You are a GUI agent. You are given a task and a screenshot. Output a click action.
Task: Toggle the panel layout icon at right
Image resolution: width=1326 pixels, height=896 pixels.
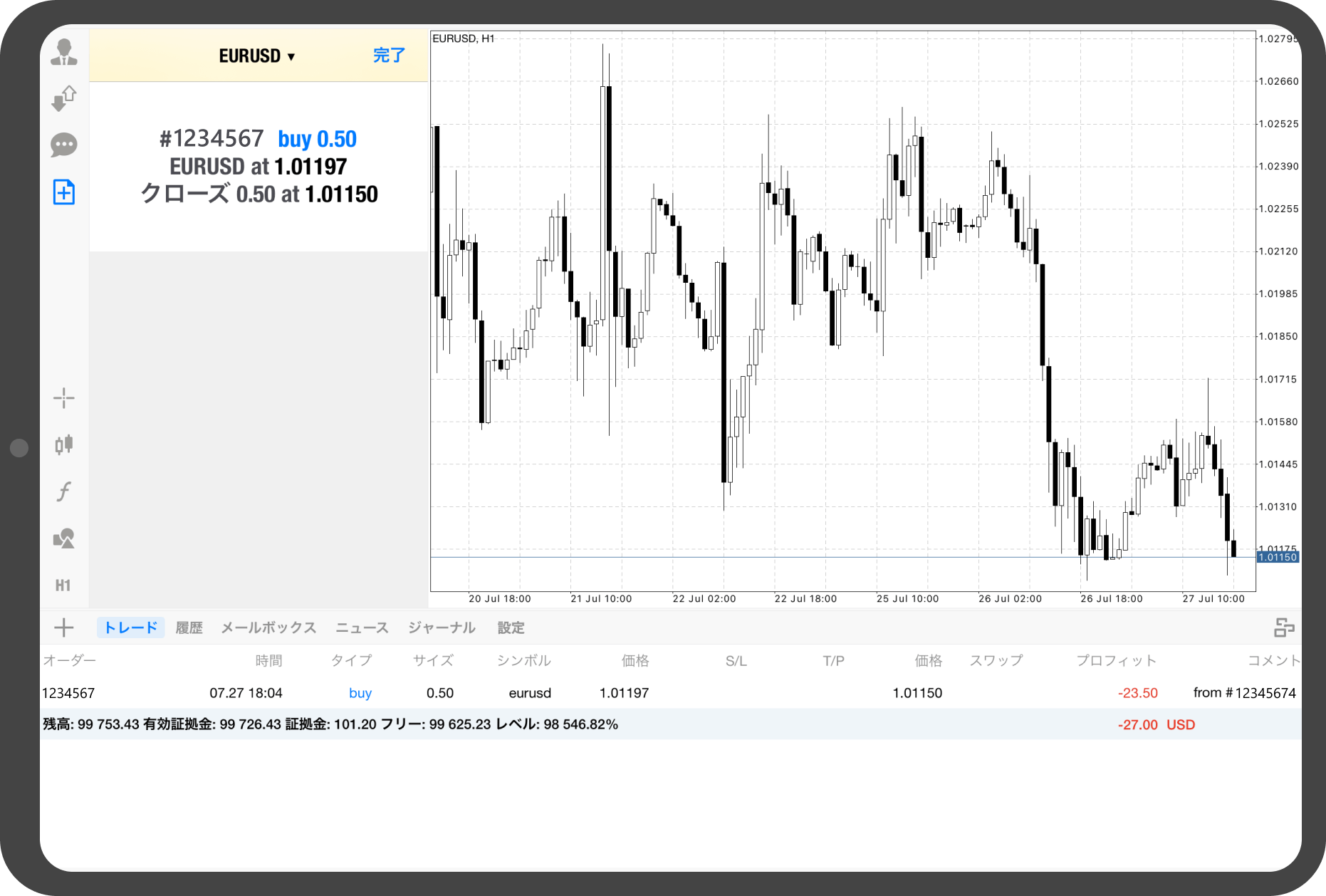[1284, 627]
